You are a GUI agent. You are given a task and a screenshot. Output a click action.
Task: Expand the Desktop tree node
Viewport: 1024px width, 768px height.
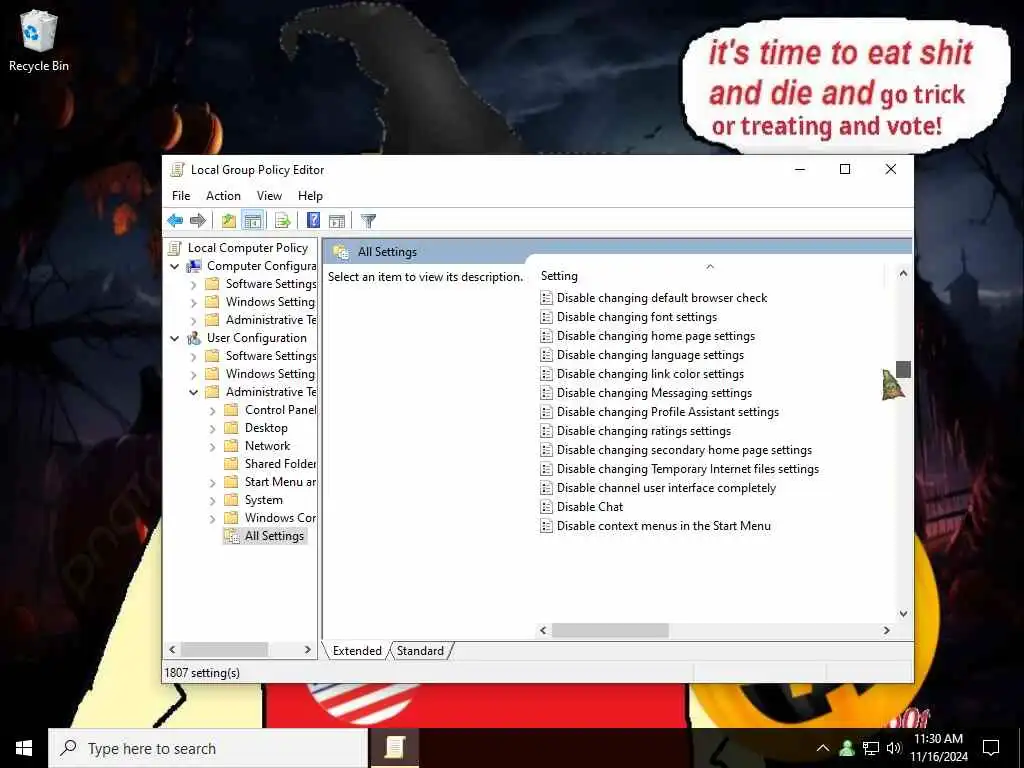(212, 428)
